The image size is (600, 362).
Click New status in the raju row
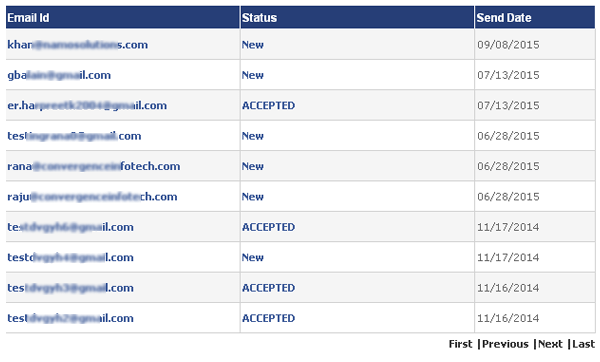[x=253, y=197]
